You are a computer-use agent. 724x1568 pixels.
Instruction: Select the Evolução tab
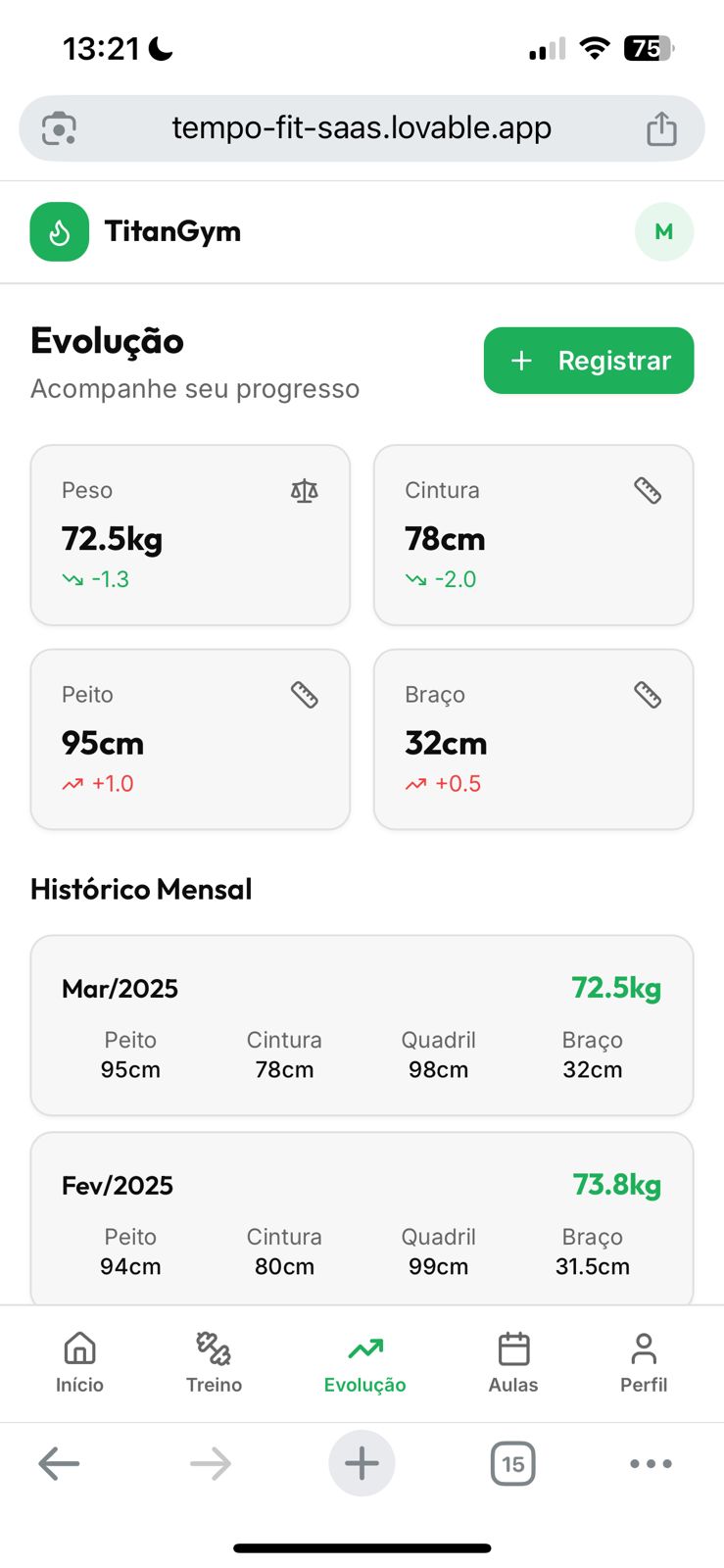click(x=364, y=1362)
